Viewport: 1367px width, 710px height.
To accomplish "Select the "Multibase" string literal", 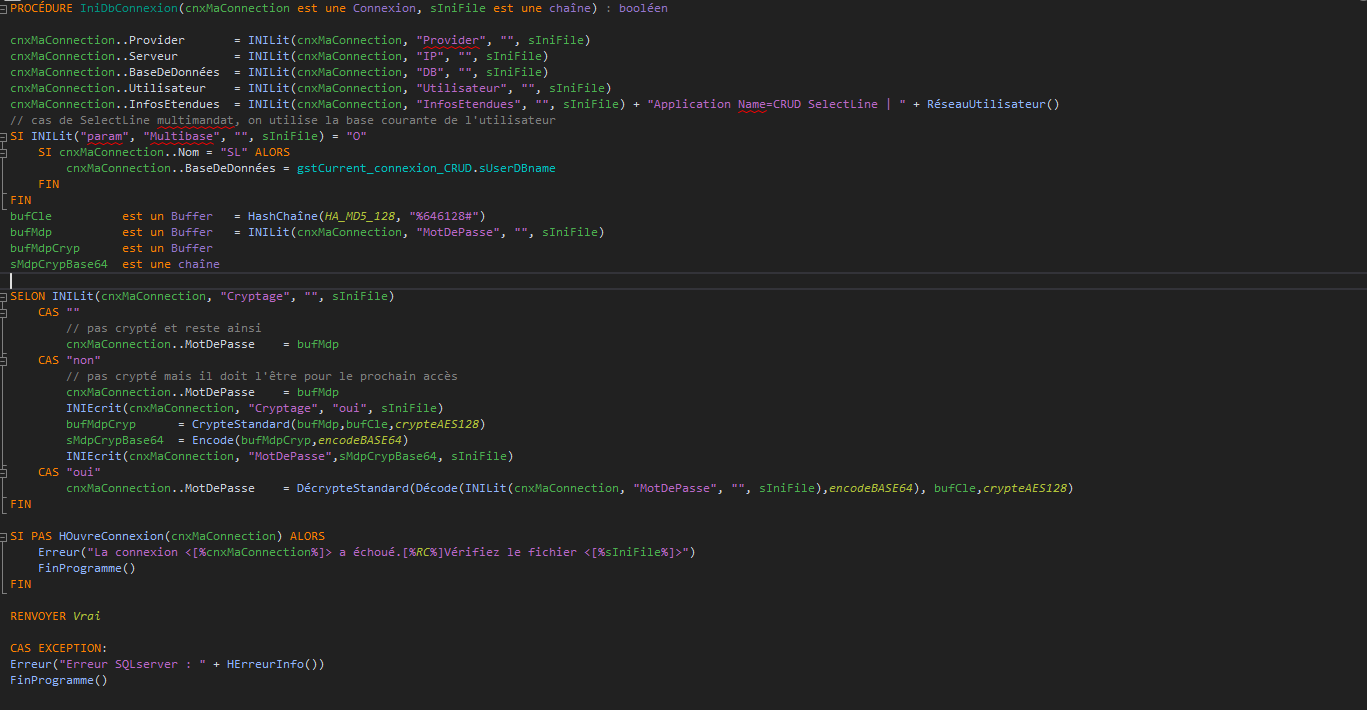I will (x=181, y=136).
